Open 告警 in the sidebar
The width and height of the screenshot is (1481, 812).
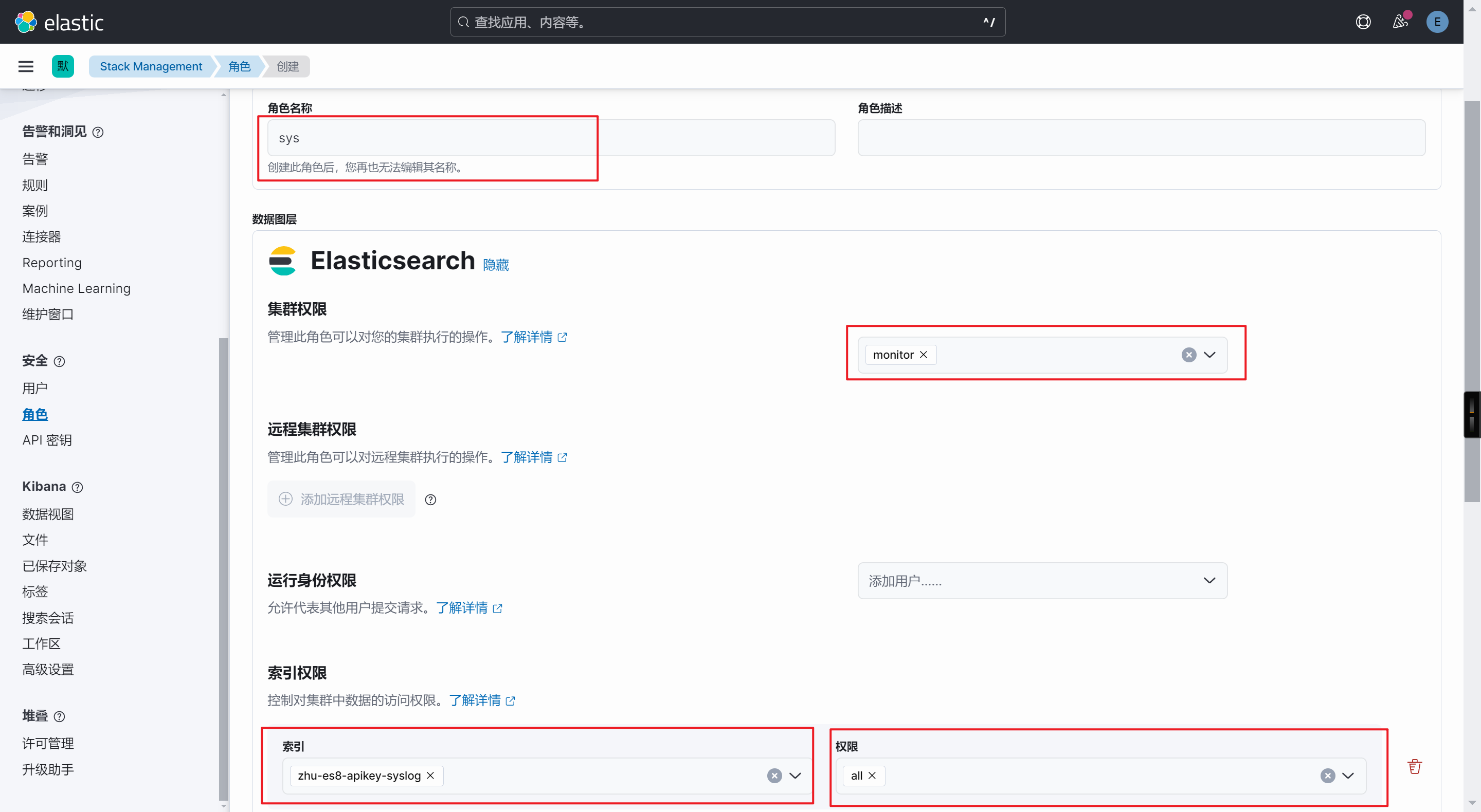coord(35,159)
